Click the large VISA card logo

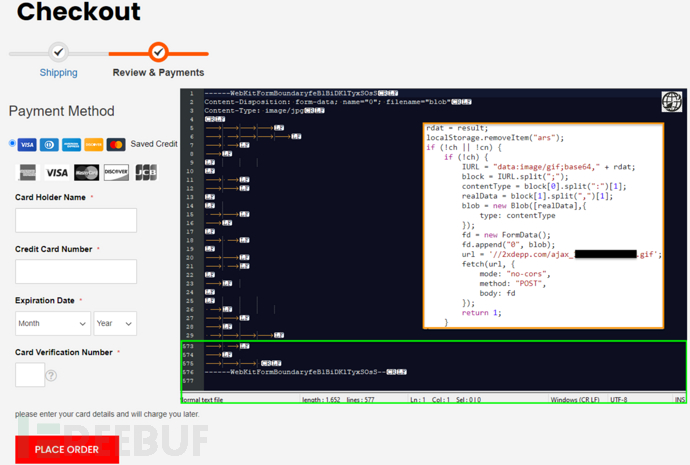56,172
